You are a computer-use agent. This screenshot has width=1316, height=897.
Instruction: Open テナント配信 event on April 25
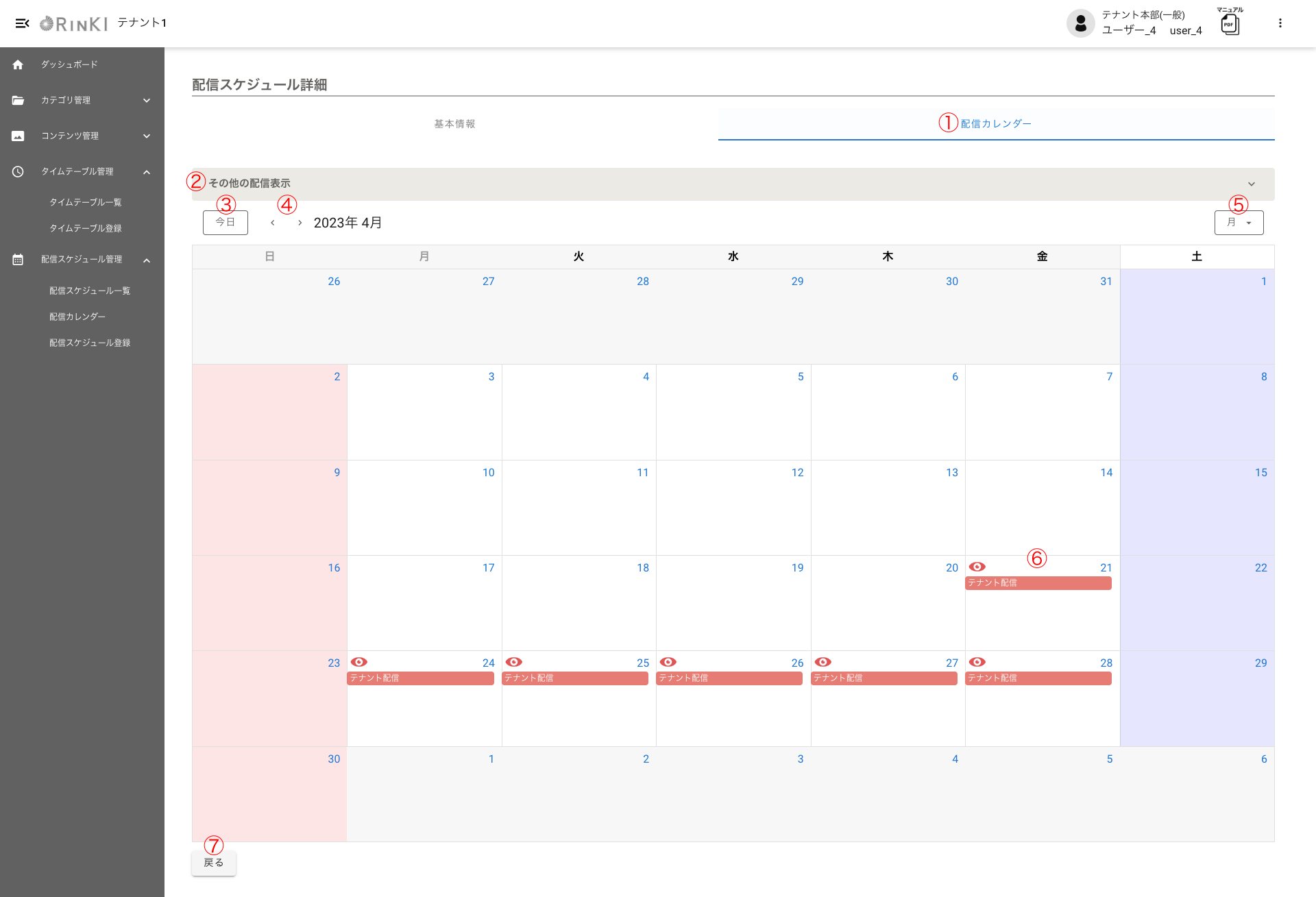pos(575,678)
